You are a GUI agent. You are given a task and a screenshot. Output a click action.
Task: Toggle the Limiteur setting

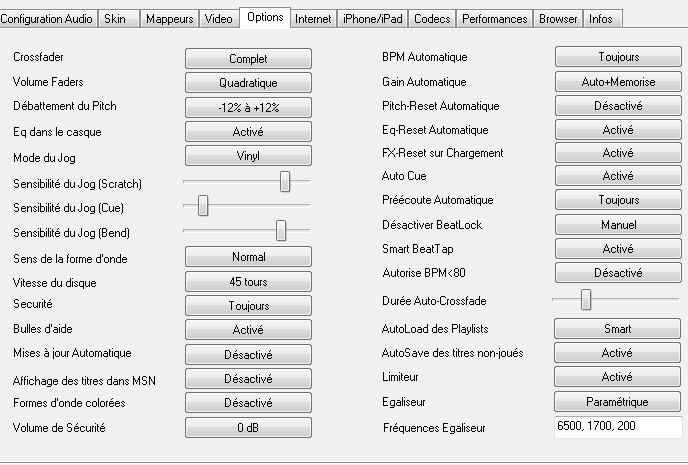click(x=618, y=377)
